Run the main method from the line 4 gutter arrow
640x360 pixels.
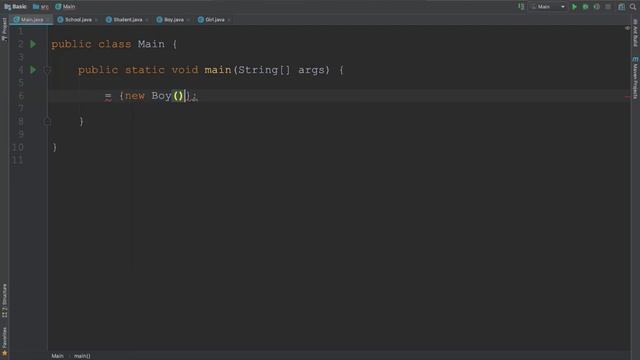click(x=33, y=70)
